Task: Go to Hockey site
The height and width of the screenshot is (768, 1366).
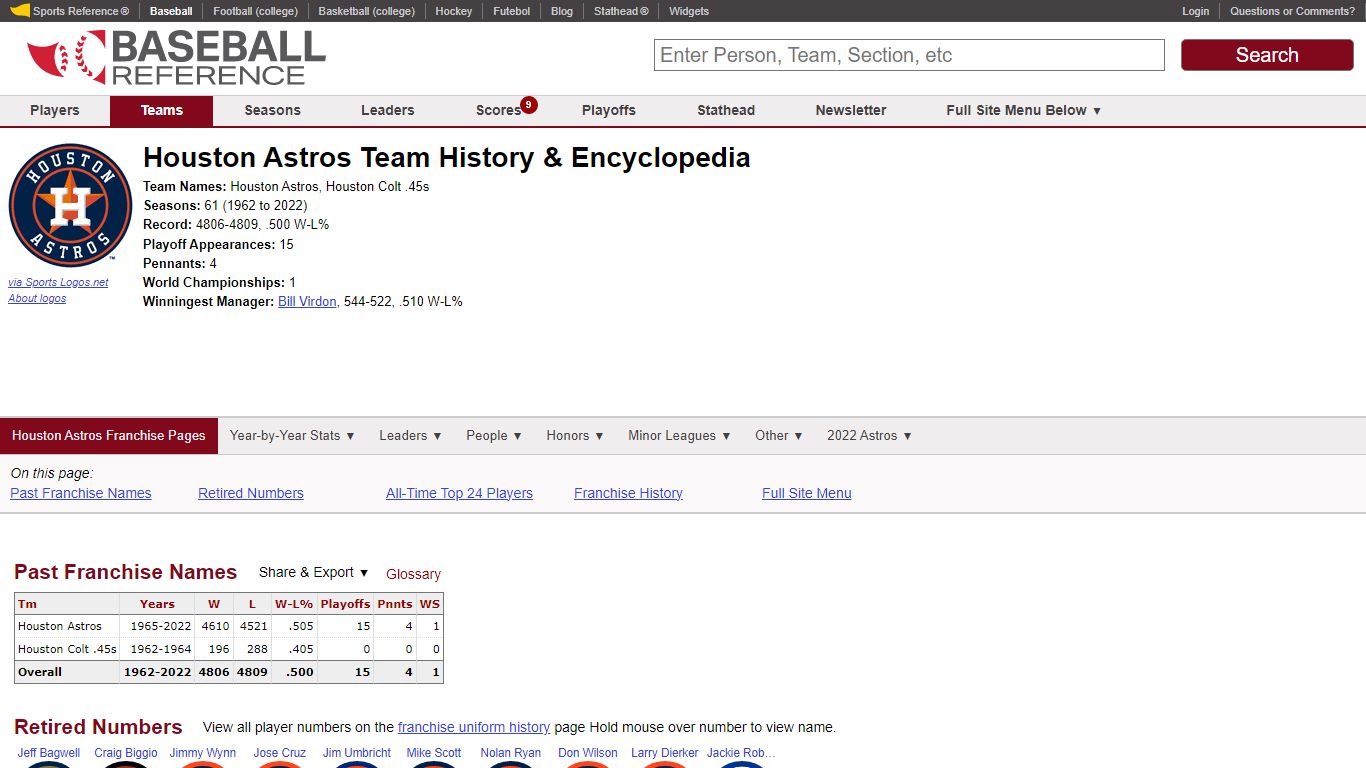Action: pos(454,11)
